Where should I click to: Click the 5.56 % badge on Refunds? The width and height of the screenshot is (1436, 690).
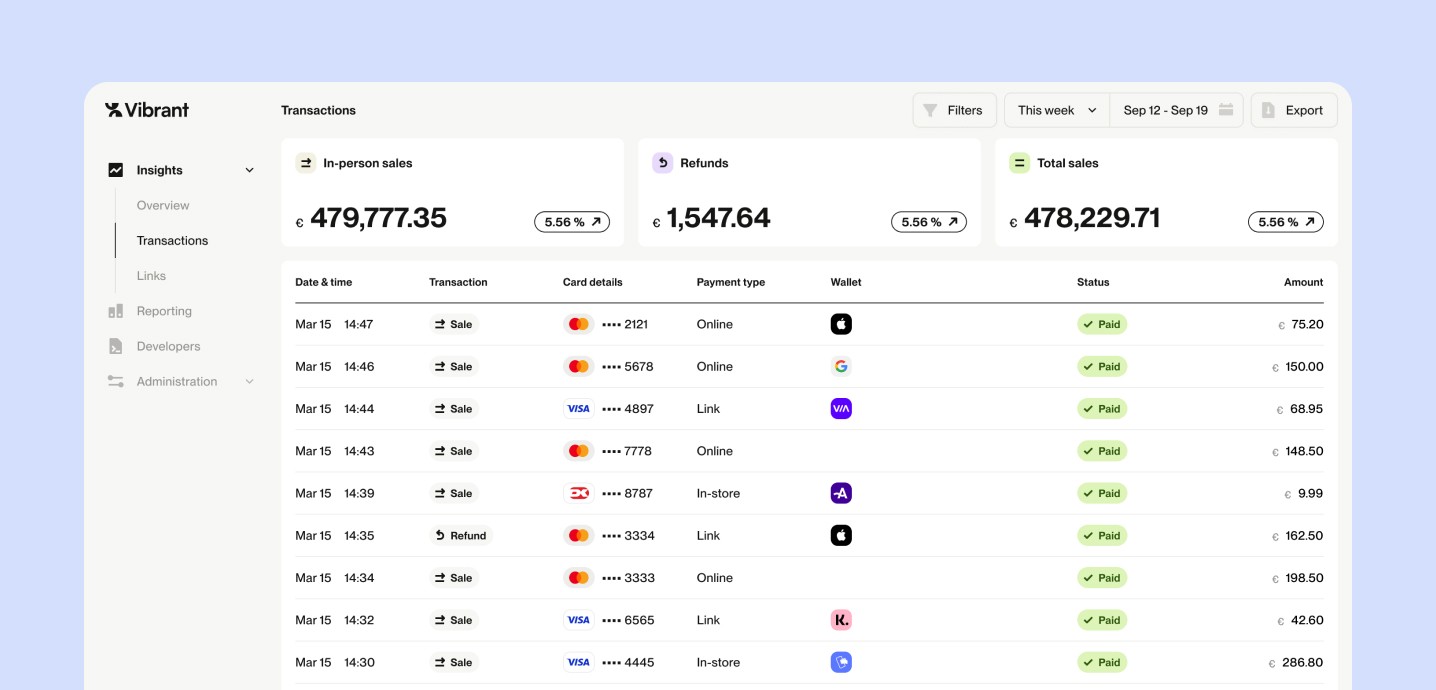(x=929, y=222)
